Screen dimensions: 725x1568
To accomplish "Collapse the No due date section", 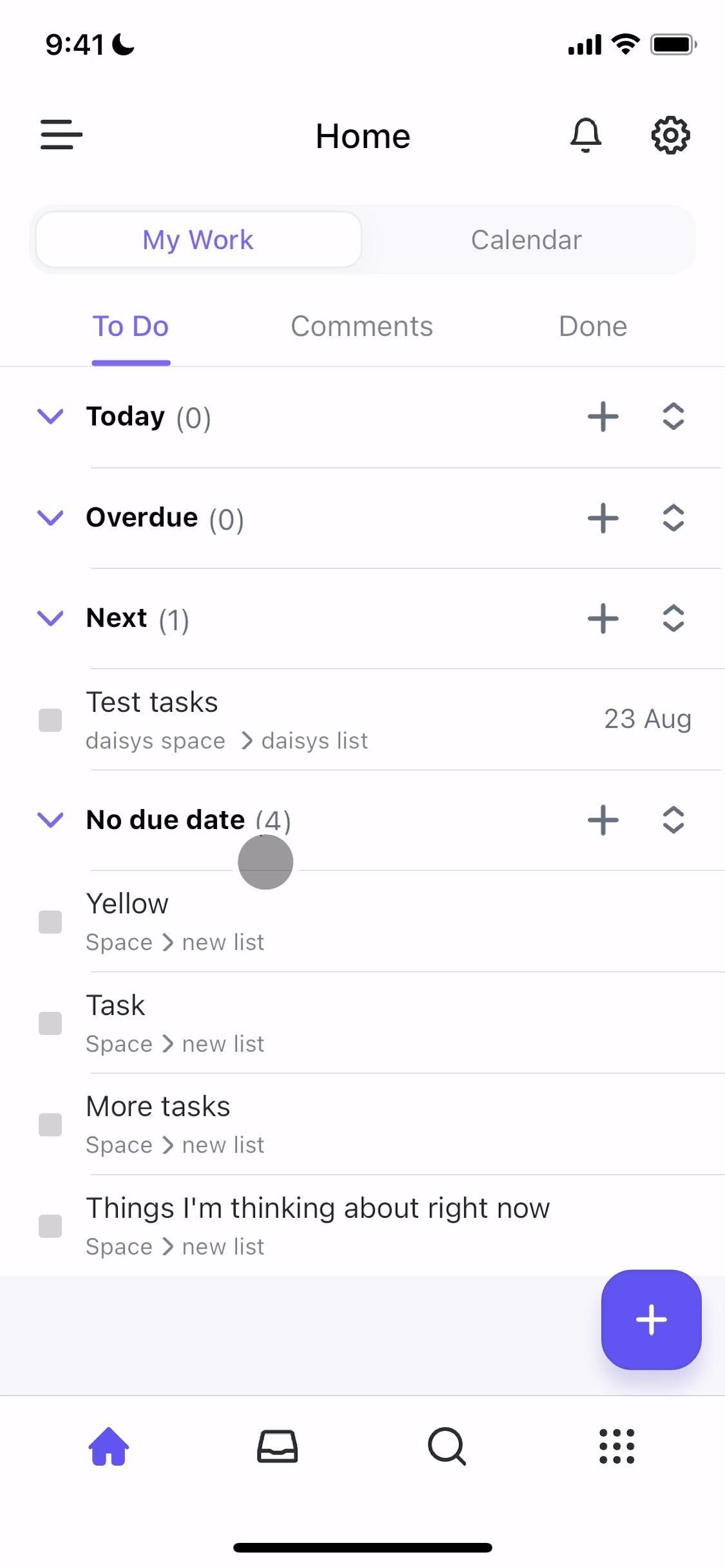I will point(50,820).
